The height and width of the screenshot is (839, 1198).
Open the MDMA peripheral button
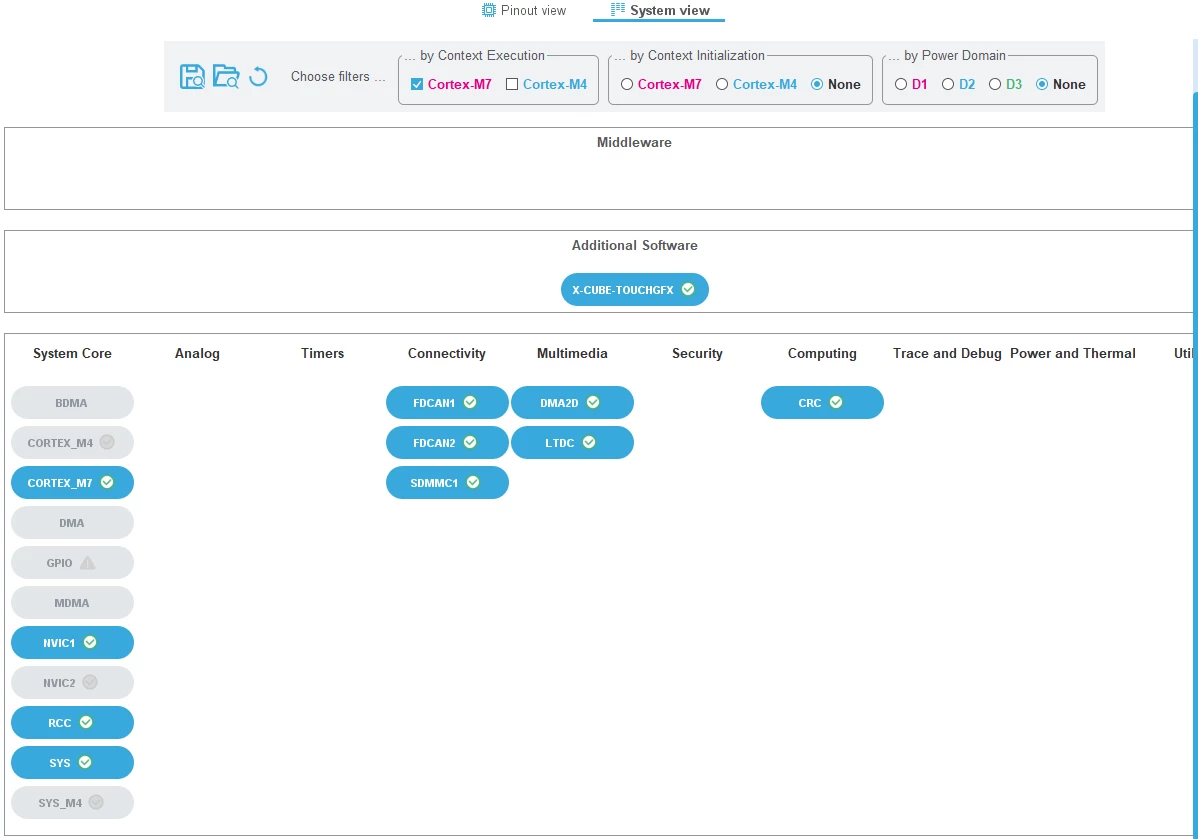click(72, 603)
